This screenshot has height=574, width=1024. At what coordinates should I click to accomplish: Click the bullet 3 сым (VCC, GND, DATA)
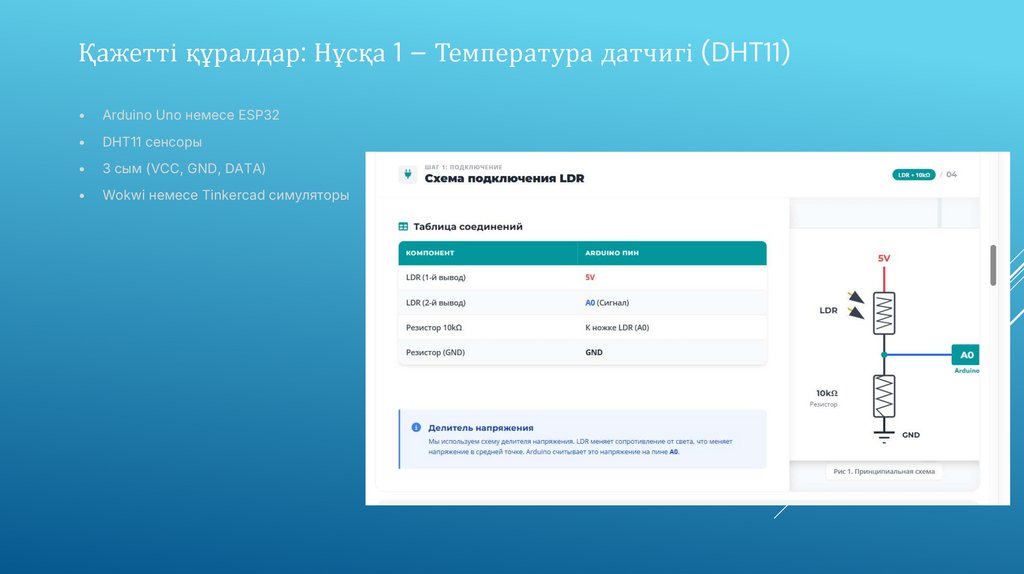[184, 168]
